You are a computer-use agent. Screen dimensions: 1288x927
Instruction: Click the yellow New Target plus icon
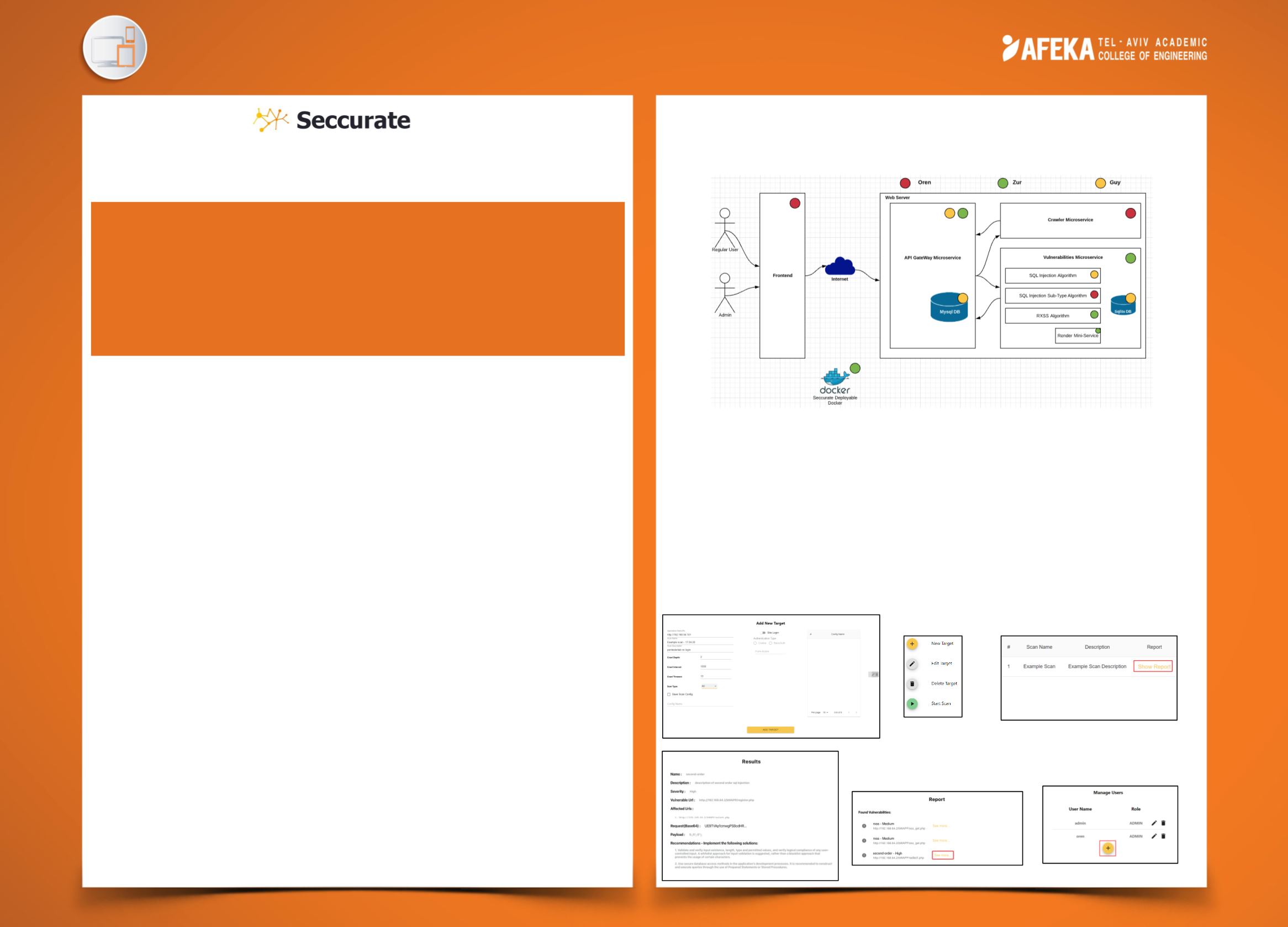pyautogui.click(x=912, y=644)
